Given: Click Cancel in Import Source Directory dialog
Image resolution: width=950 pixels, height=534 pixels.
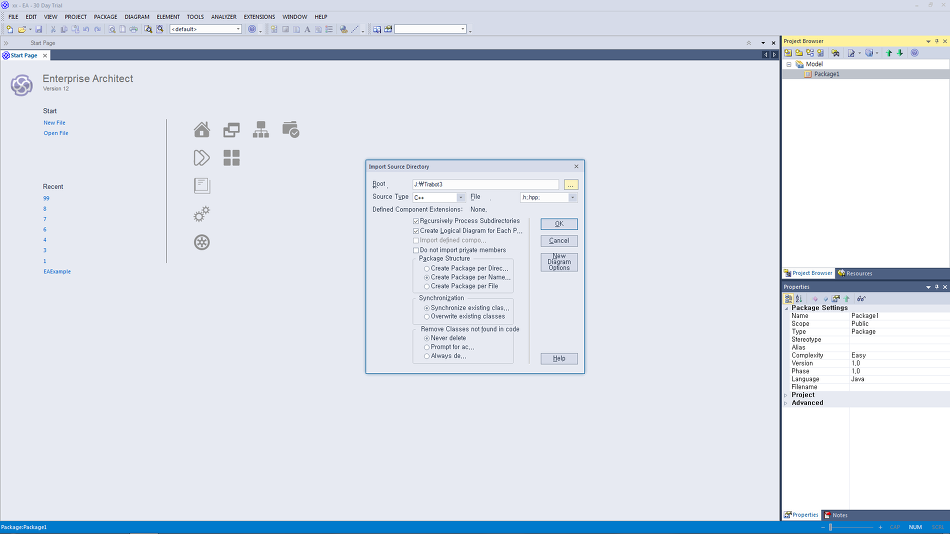Looking at the screenshot, I should pos(559,241).
